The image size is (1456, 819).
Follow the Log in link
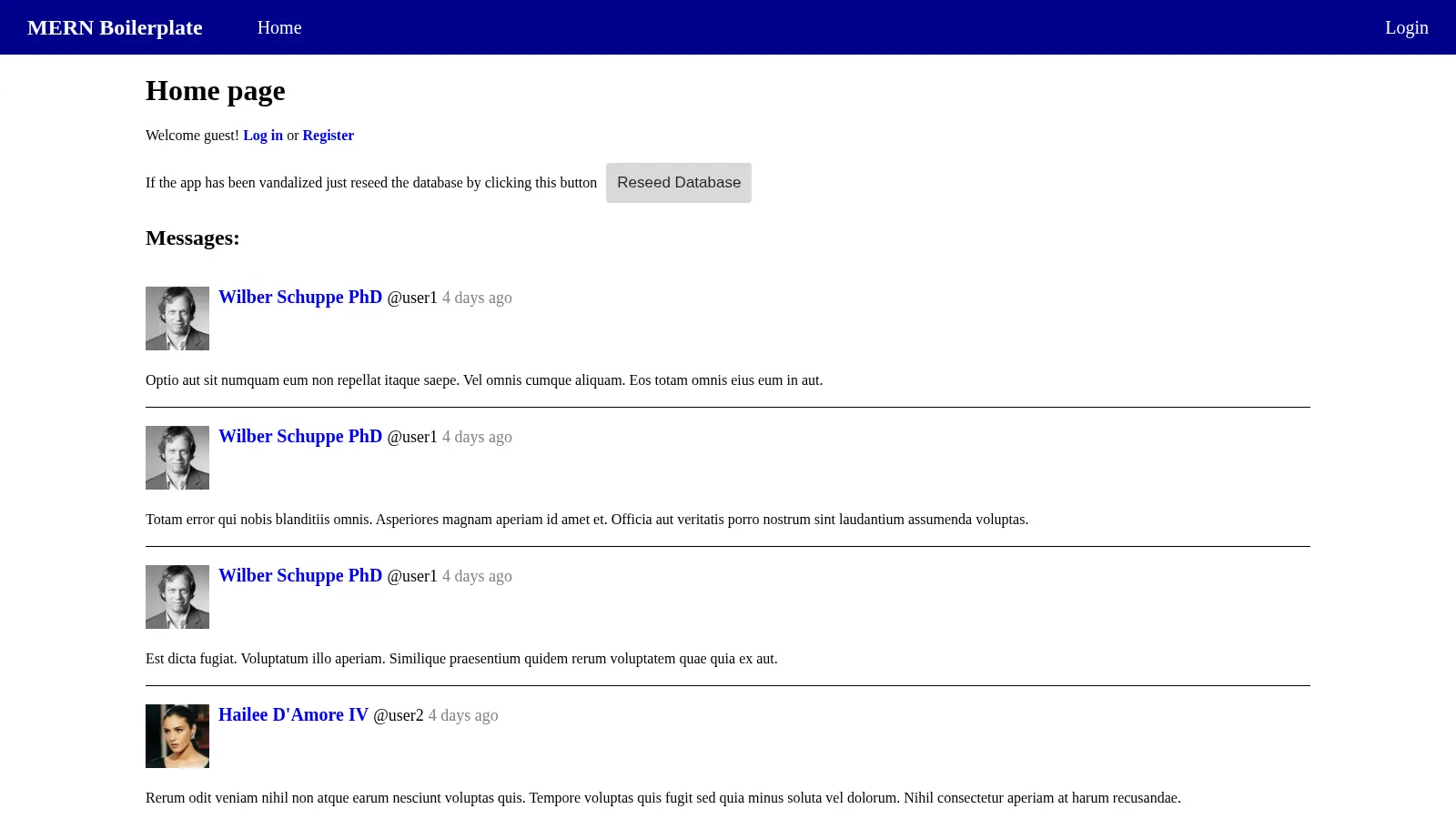263,136
